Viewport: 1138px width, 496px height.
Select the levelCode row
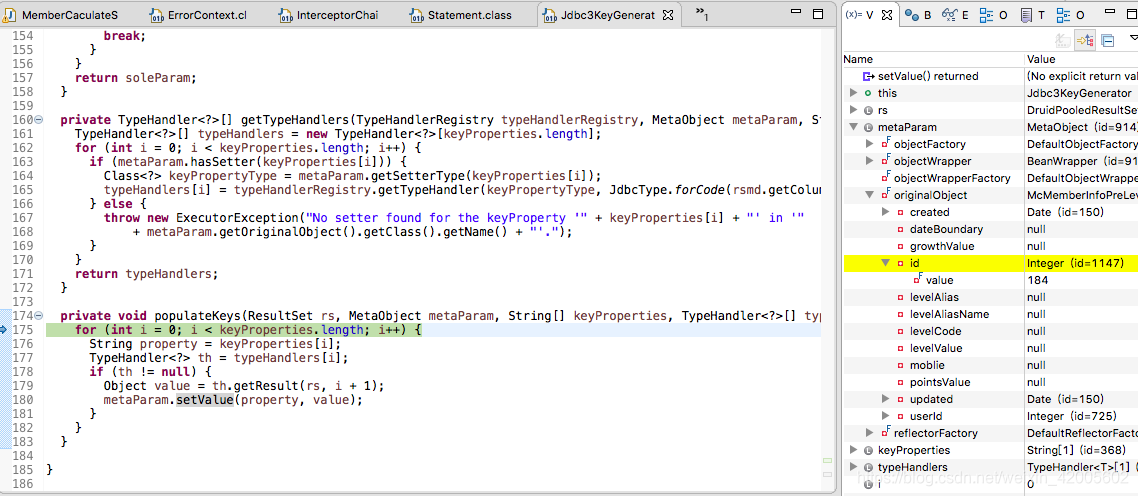tap(991, 331)
